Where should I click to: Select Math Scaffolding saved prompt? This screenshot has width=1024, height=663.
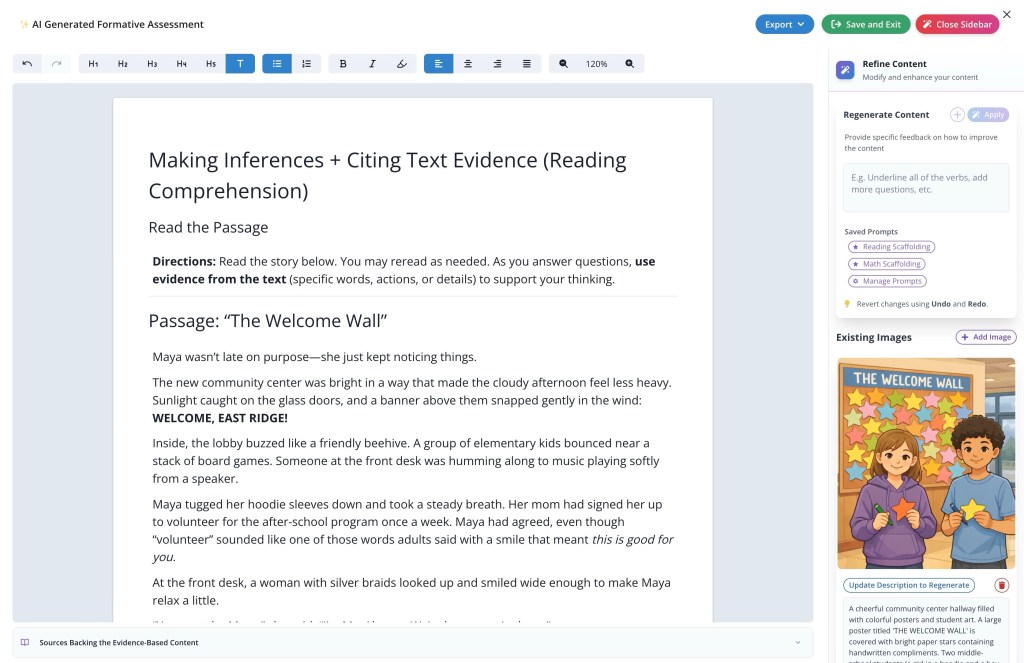point(886,264)
